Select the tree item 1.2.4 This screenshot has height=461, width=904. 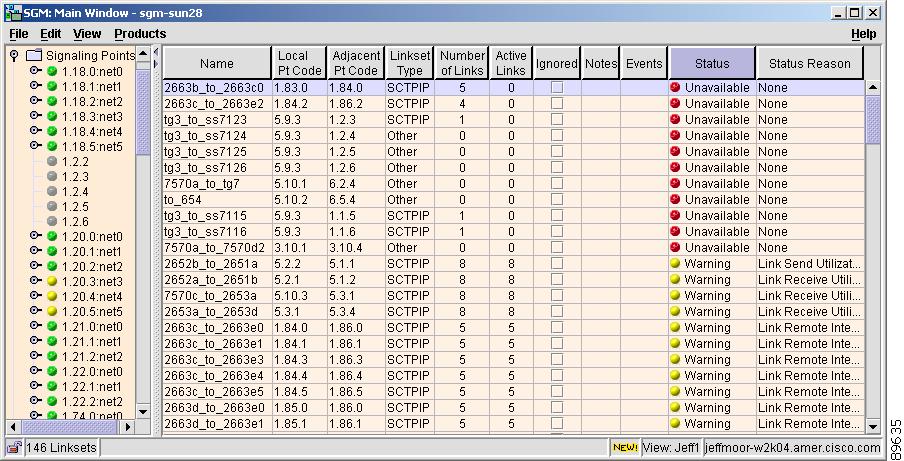click(75, 192)
